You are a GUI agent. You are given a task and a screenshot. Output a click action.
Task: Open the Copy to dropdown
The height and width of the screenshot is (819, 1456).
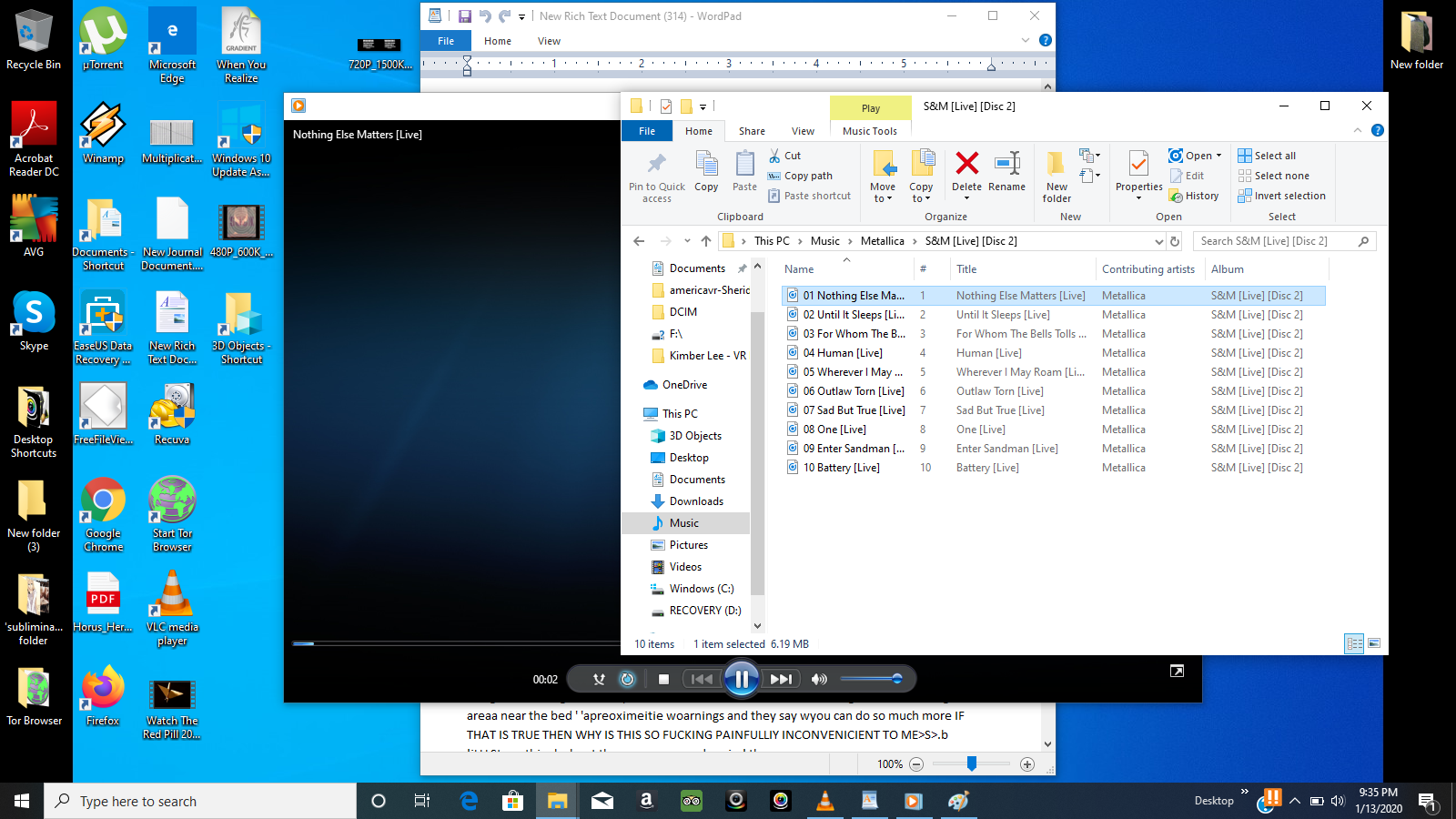[x=921, y=177]
